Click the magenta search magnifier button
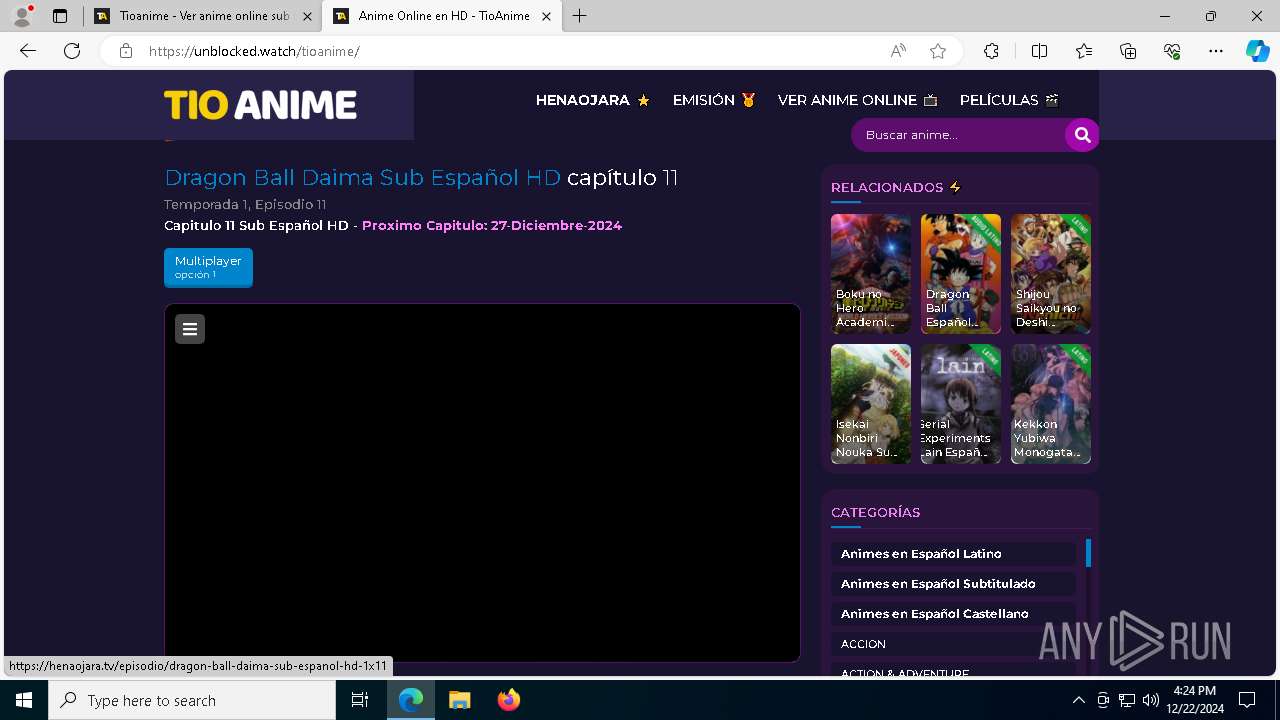1280x720 pixels. click(x=1082, y=135)
